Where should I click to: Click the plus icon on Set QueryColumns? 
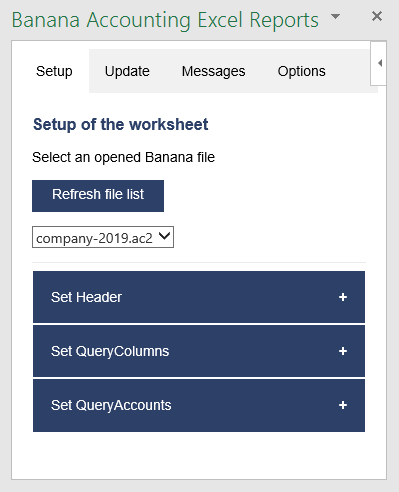click(x=343, y=351)
